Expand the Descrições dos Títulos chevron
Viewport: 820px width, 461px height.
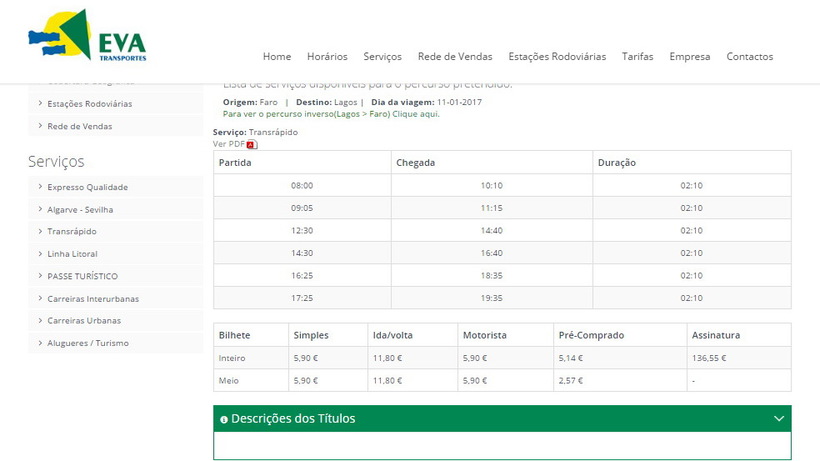(778, 419)
